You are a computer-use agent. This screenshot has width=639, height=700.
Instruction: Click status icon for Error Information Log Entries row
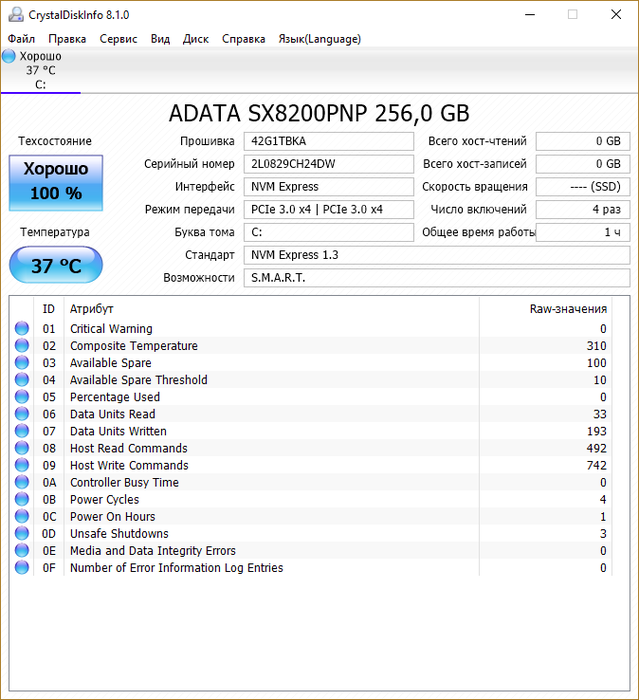pyautogui.click(x=22, y=567)
